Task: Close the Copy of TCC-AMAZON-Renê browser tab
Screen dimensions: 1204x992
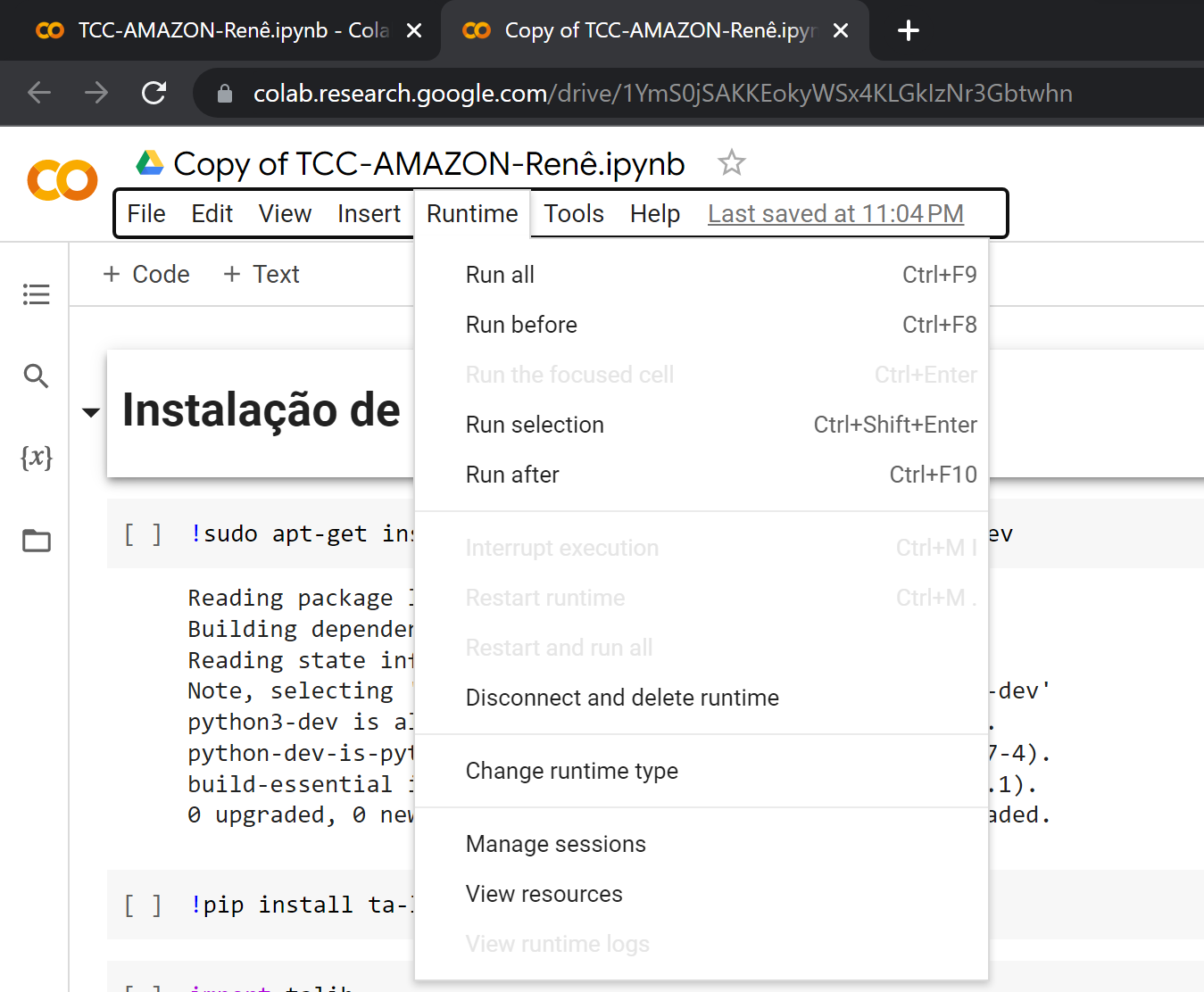Action: click(x=841, y=30)
